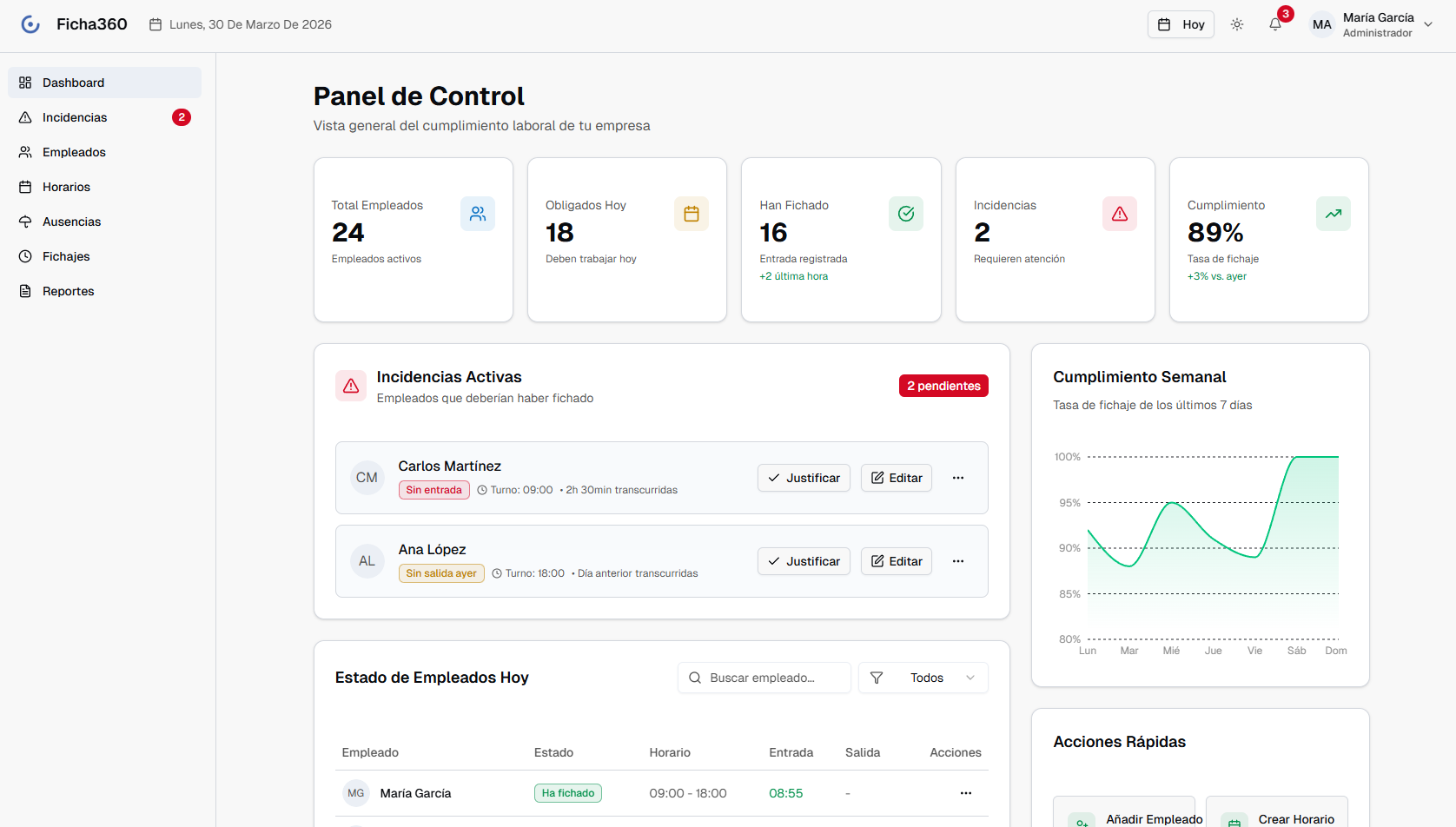Open Reportes via its document icon
Screen dimensions: 1456x827
(x=25, y=291)
